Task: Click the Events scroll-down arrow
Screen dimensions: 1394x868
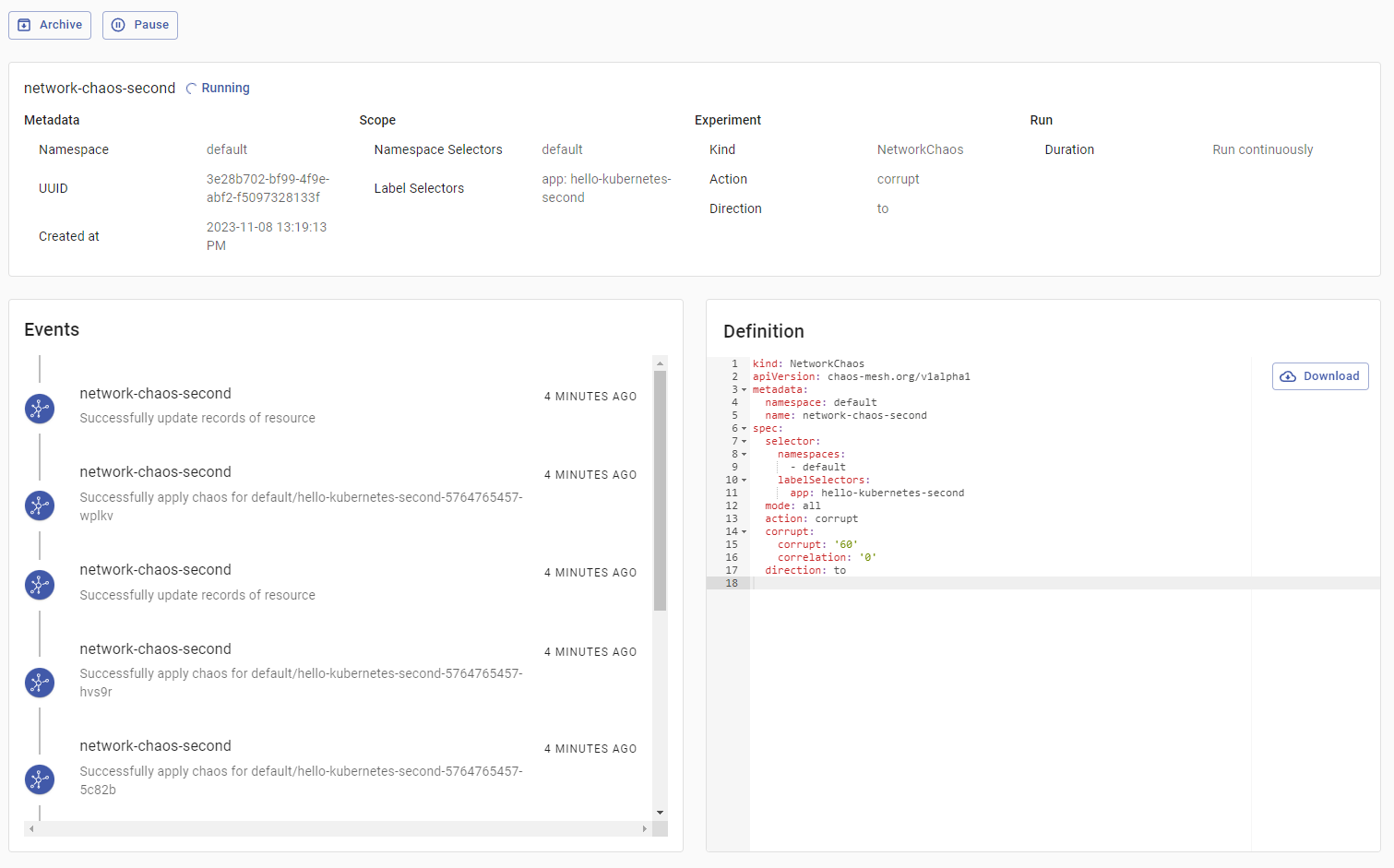Action: click(660, 813)
